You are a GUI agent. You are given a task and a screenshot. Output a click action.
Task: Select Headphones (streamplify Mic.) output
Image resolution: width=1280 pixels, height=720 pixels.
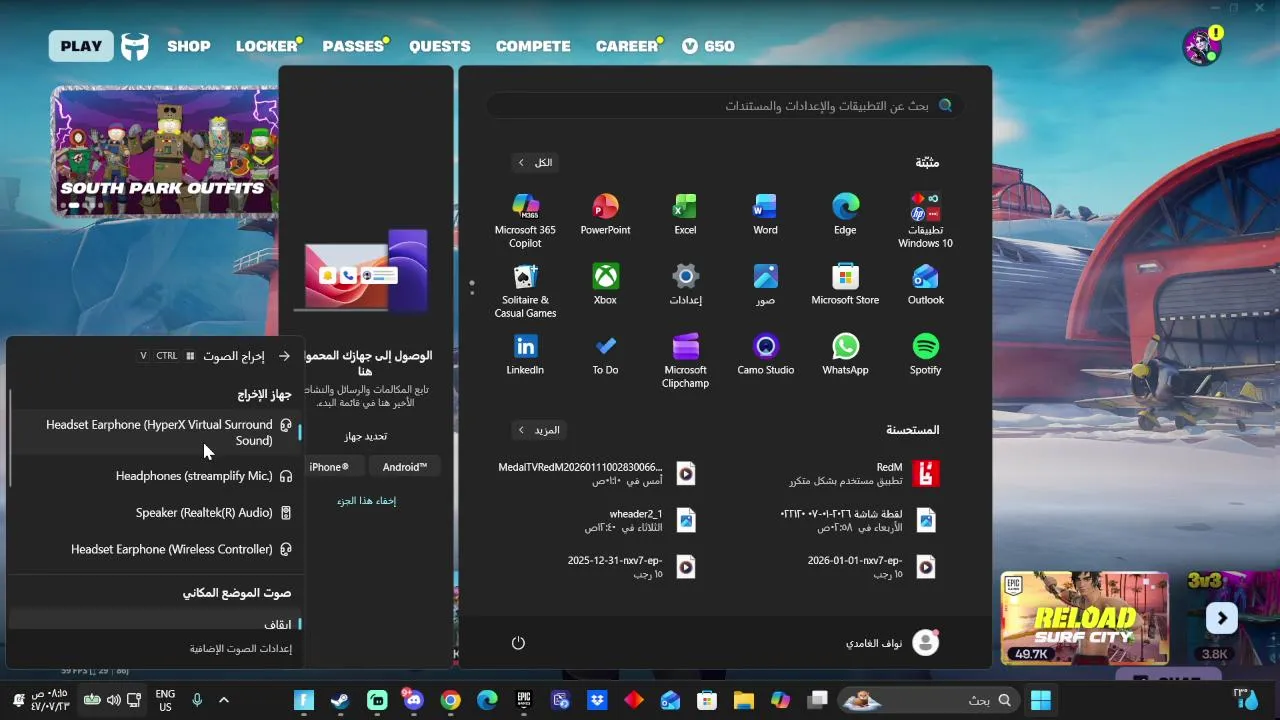coord(156,476)
